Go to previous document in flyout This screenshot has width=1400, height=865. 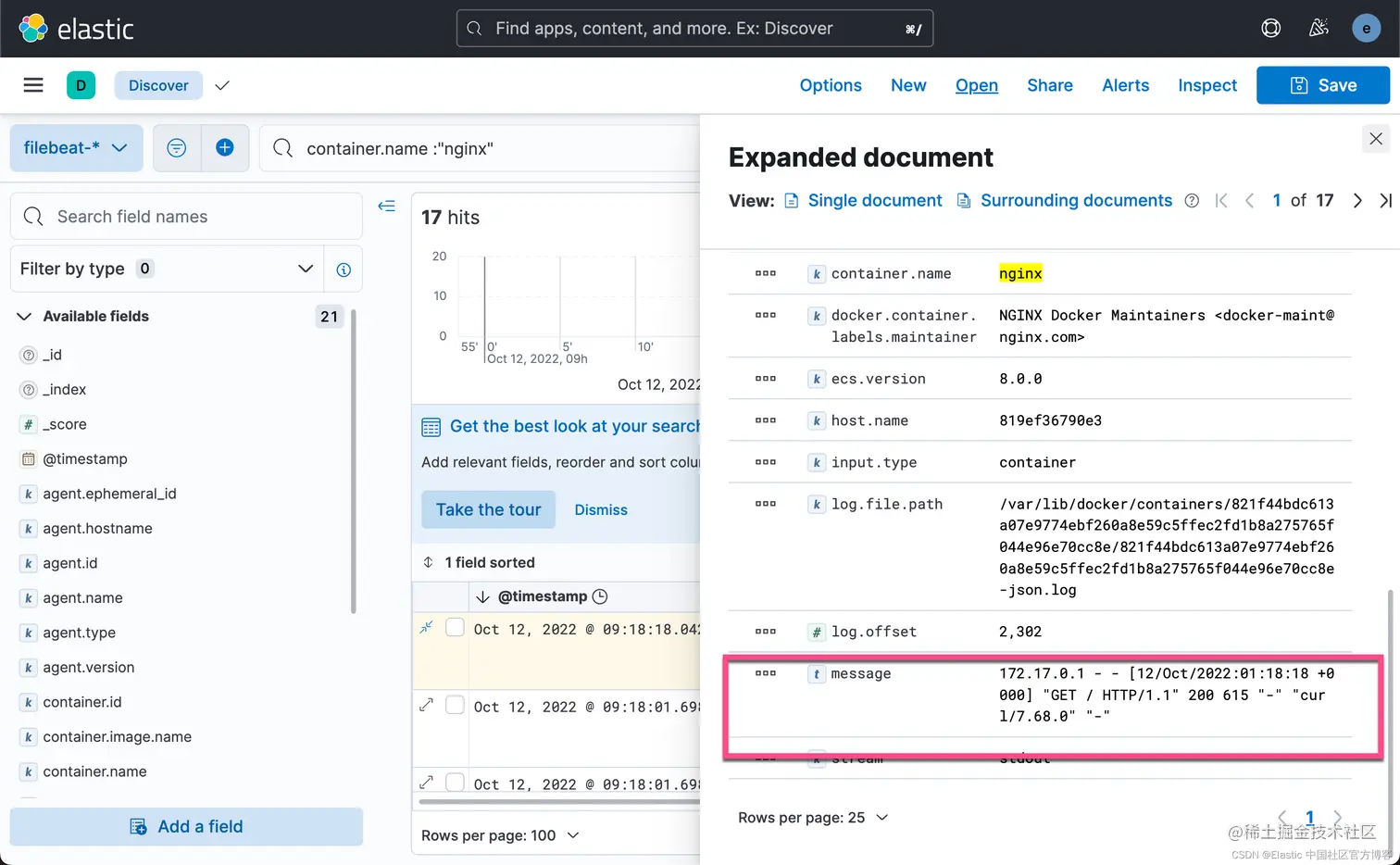click(x=1249, y=201)
